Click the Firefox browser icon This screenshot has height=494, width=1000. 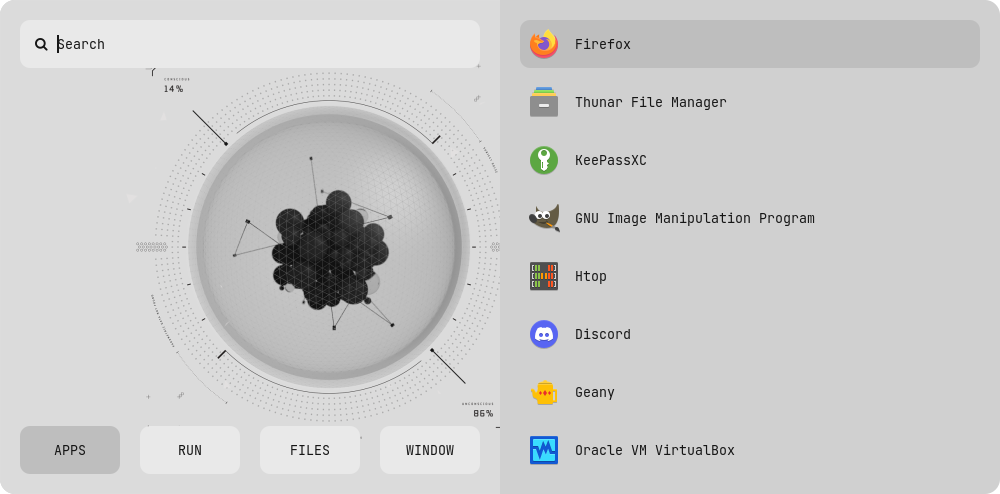(x=544, y=44)
